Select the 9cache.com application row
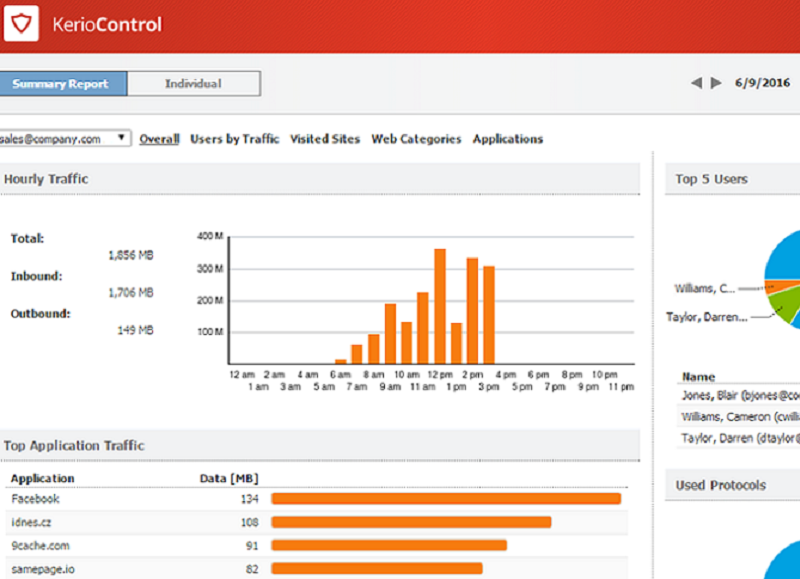The width and height of the screenshot is (800, 579). (40, 546)
